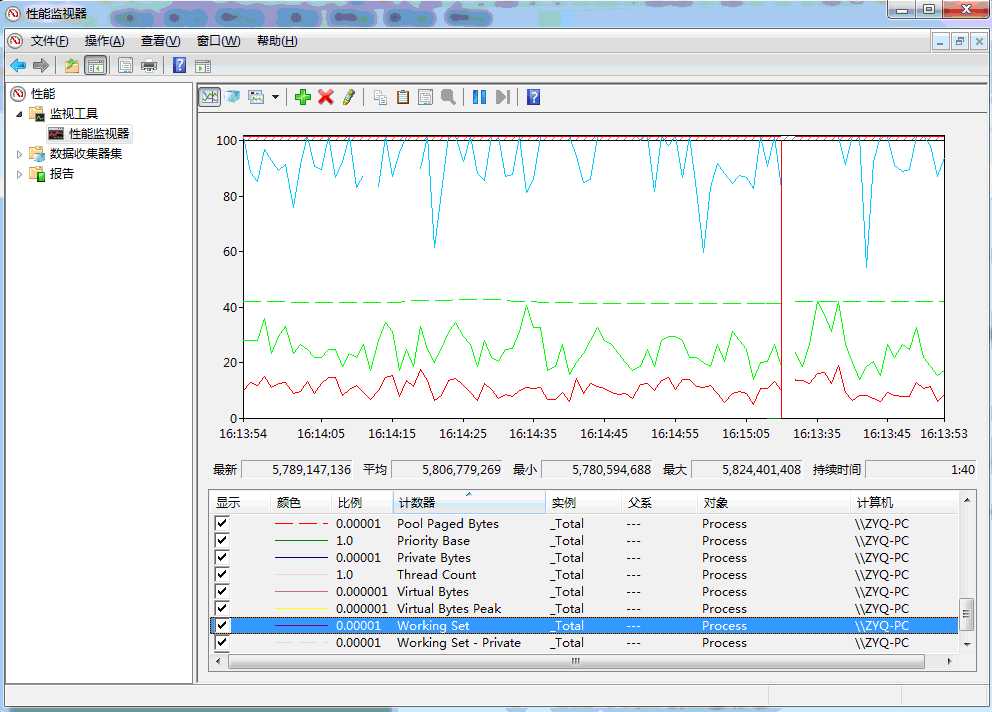Open the 窗口(W) menu
This screenshot has width=992, height=712.
[x=218, y=41]
